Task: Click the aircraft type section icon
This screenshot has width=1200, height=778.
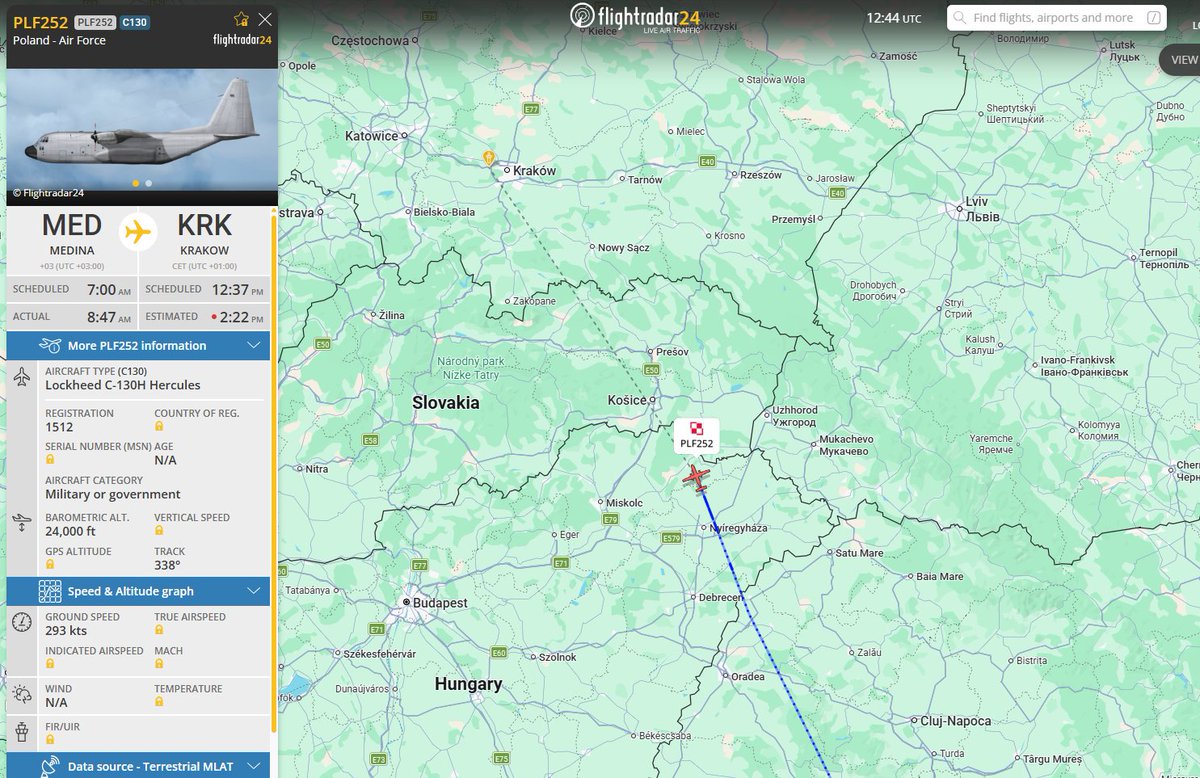Action: [22, 378]
